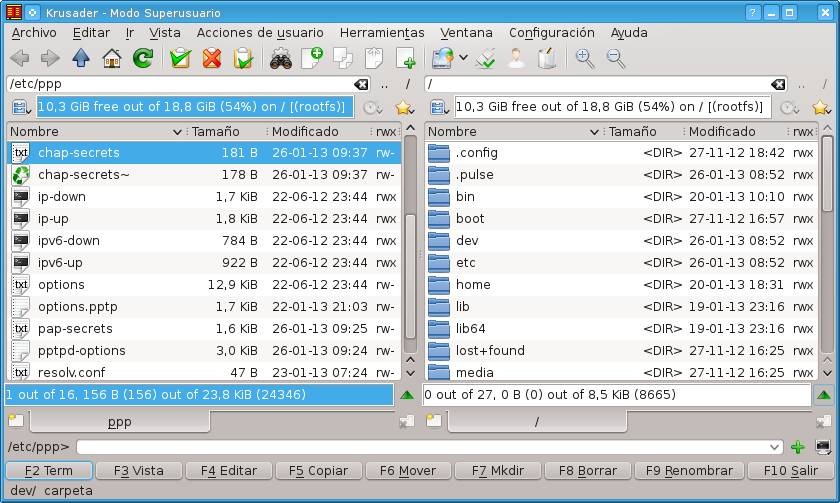Viewport: 840px width, 503px height.
Task: Reload the panel with green refresh icon
Action: pyautogui.click(x=143, y=58)
